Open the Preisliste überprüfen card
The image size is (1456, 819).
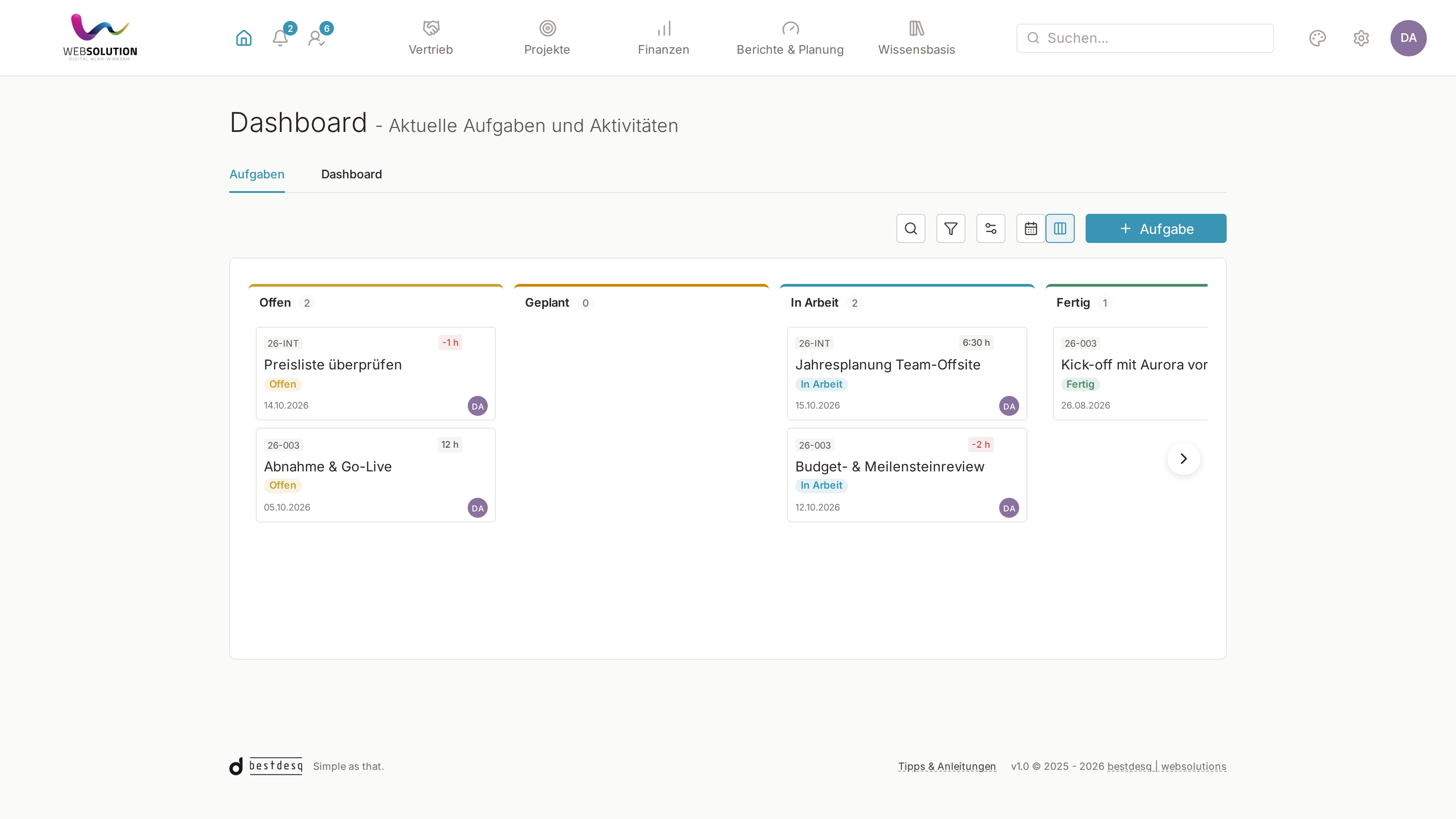click(376, 374)
